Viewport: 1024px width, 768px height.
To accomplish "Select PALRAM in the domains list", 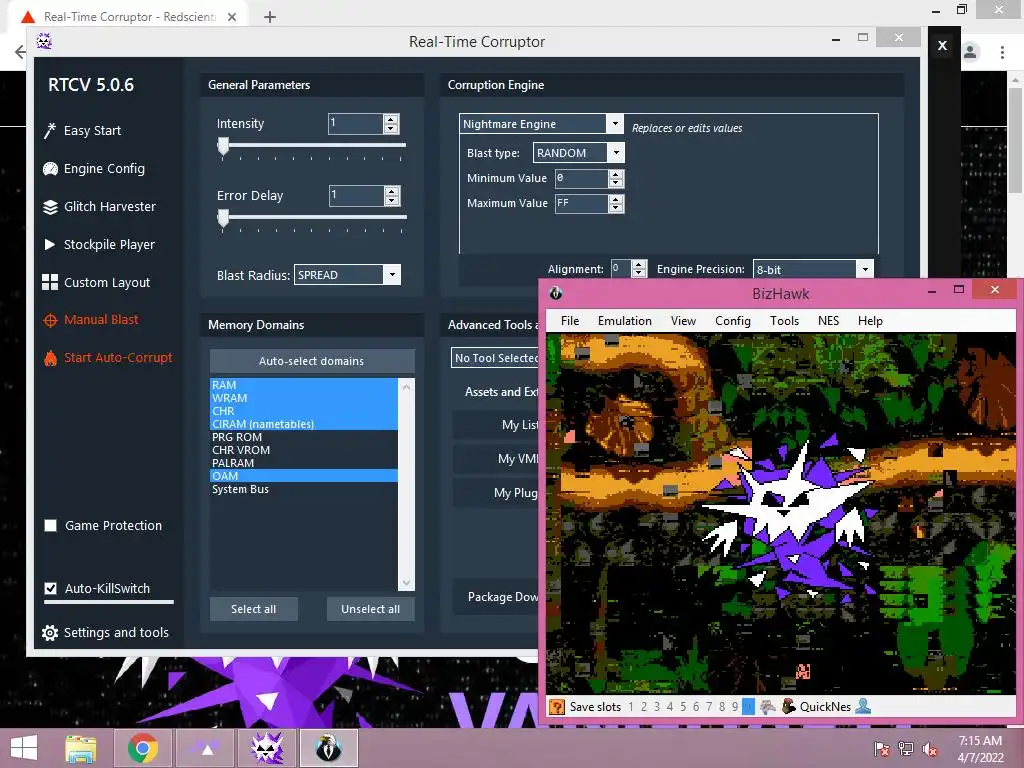I will pos(304,463).
